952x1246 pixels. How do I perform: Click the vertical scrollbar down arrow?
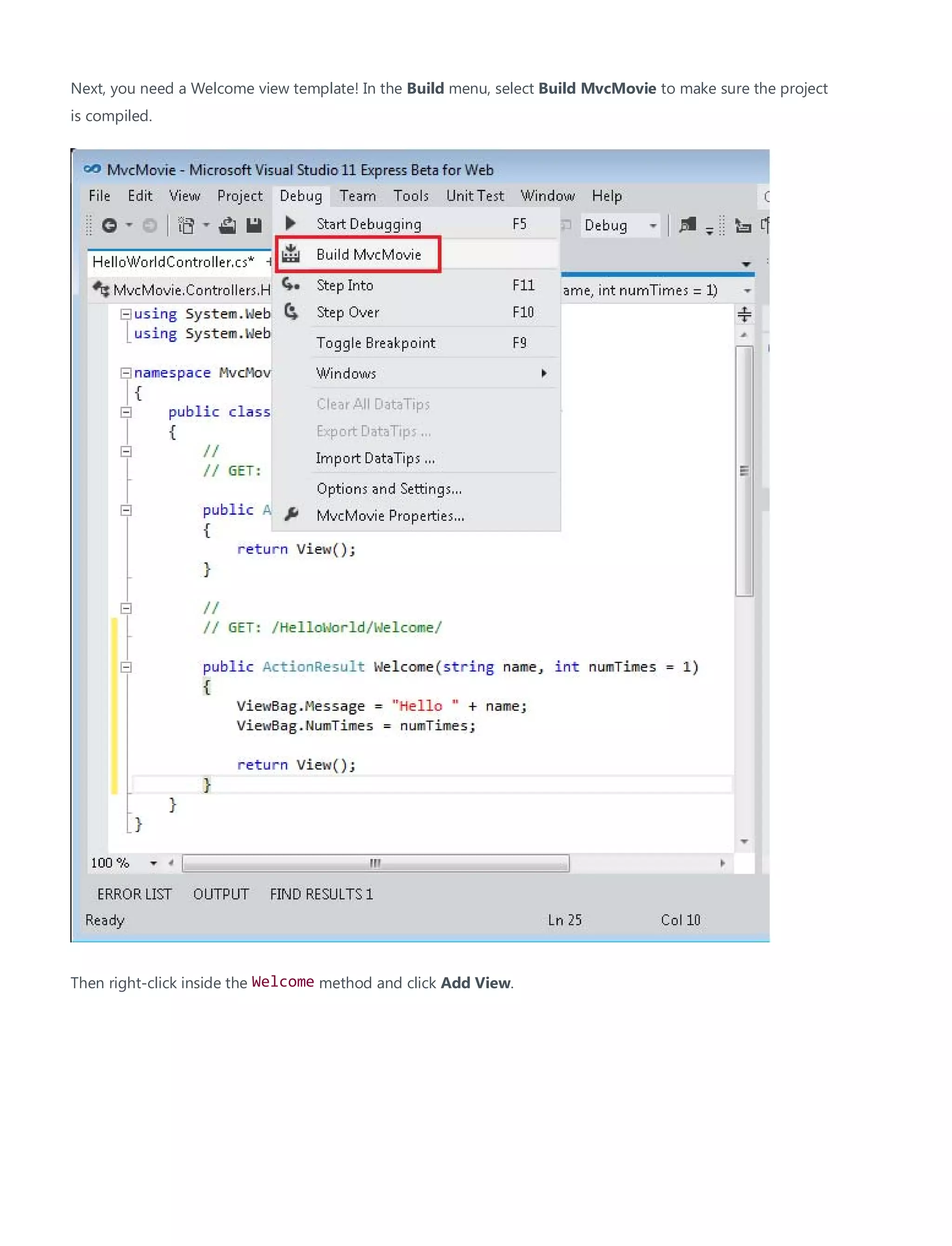click(744, 842)
